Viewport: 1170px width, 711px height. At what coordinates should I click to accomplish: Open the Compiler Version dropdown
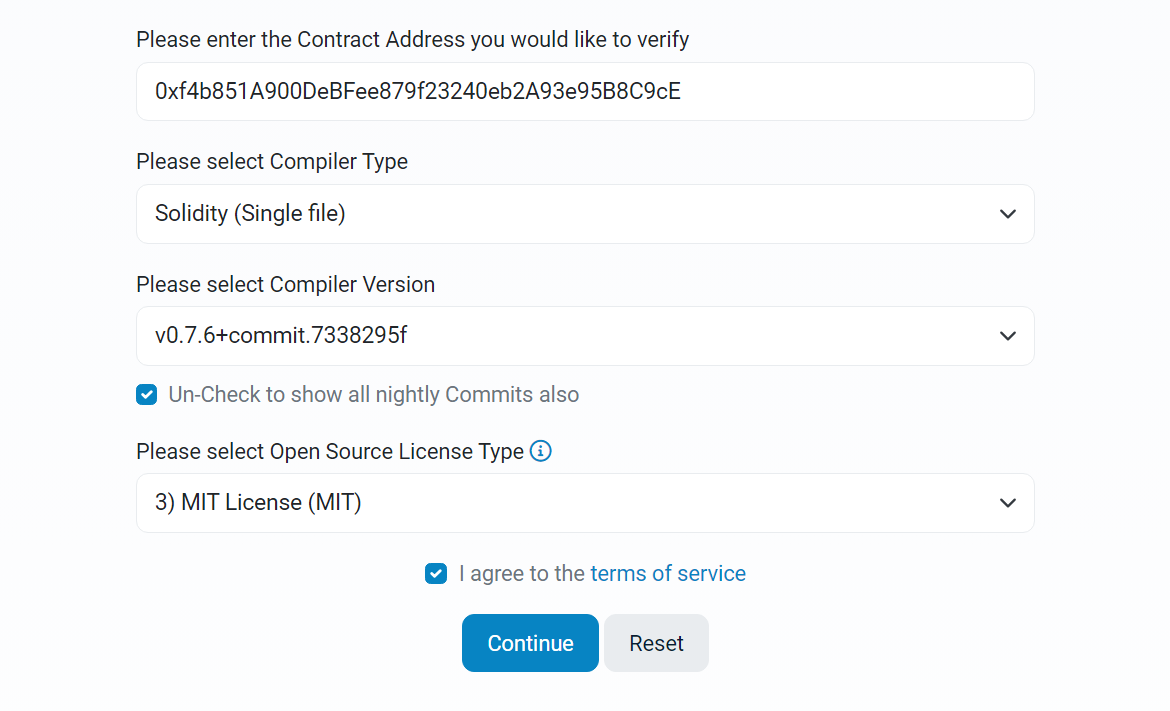(585, 336)
